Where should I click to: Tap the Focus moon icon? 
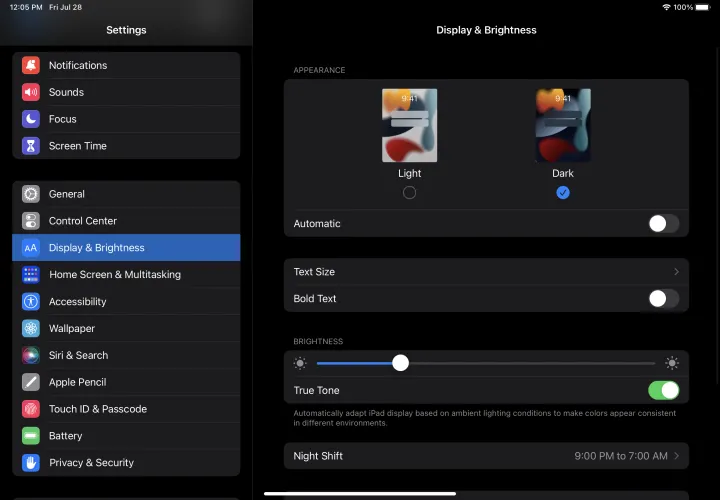tap(31, 119)
